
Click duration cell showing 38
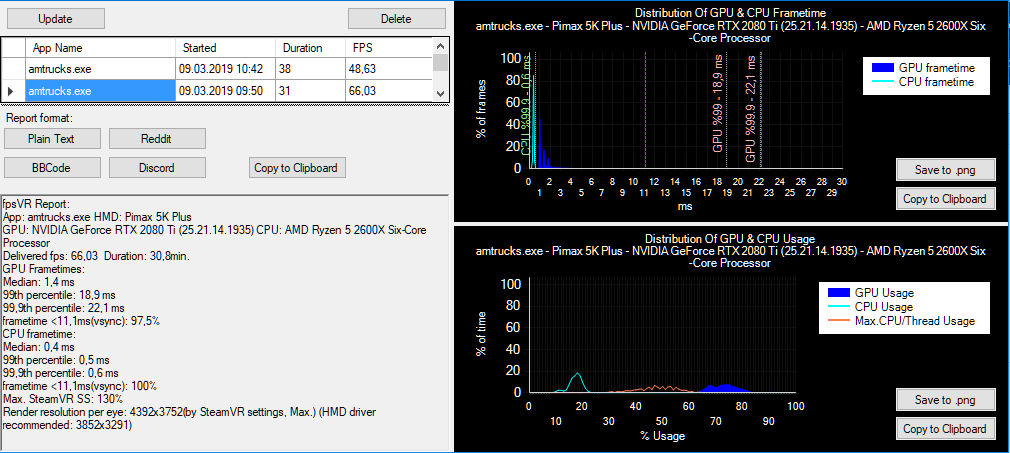[x=310, y=69]
